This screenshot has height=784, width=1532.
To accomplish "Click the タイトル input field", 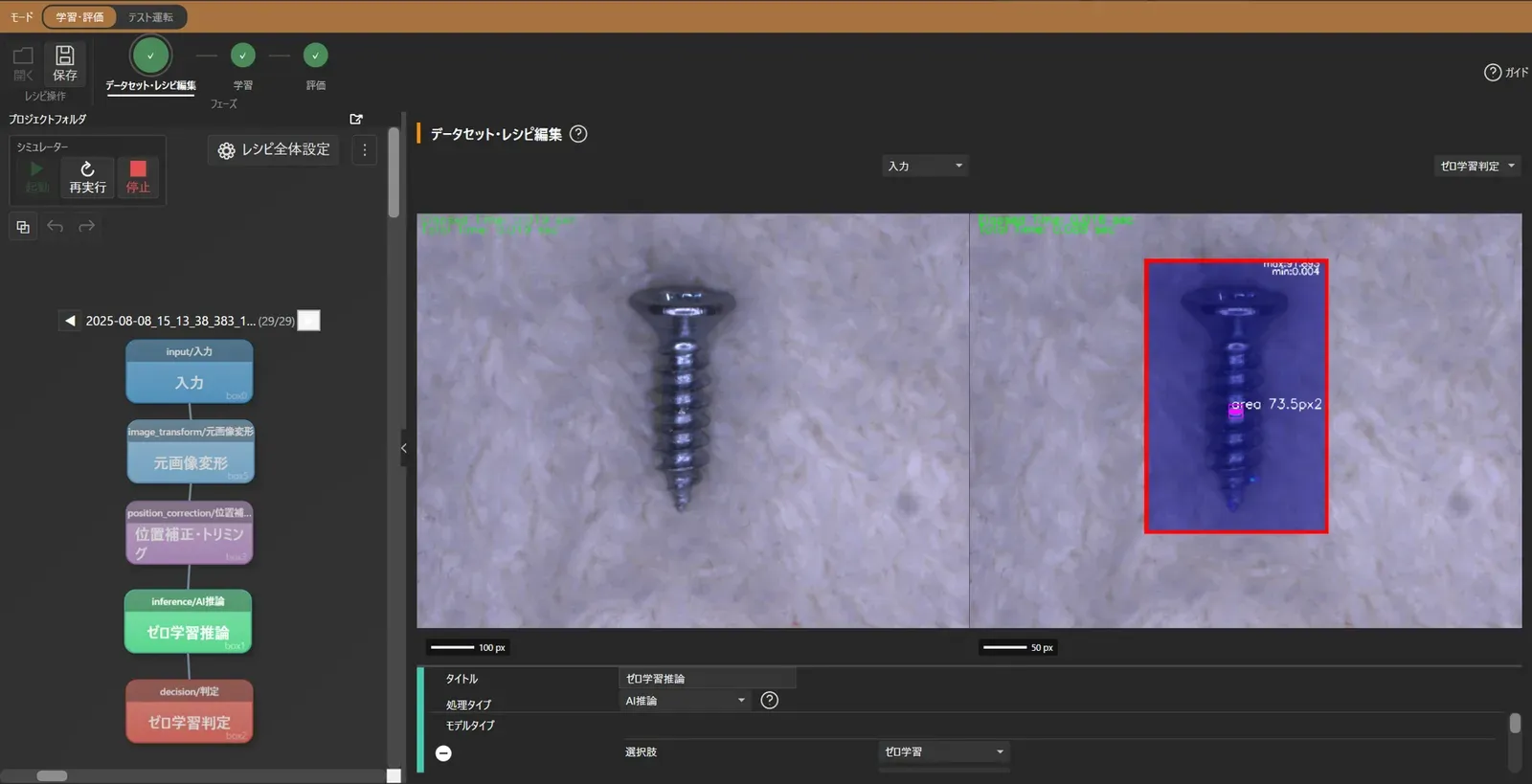I will click(x=709, y=679).
